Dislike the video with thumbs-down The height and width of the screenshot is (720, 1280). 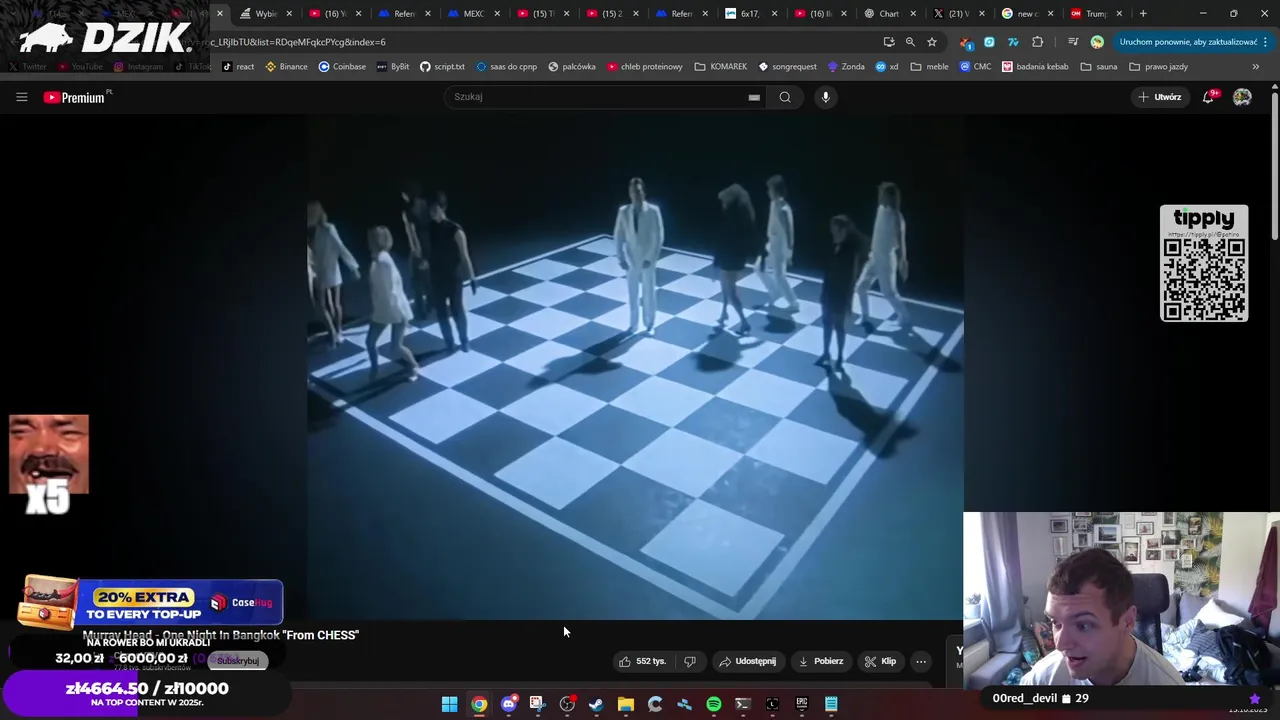tap(689, 661)
